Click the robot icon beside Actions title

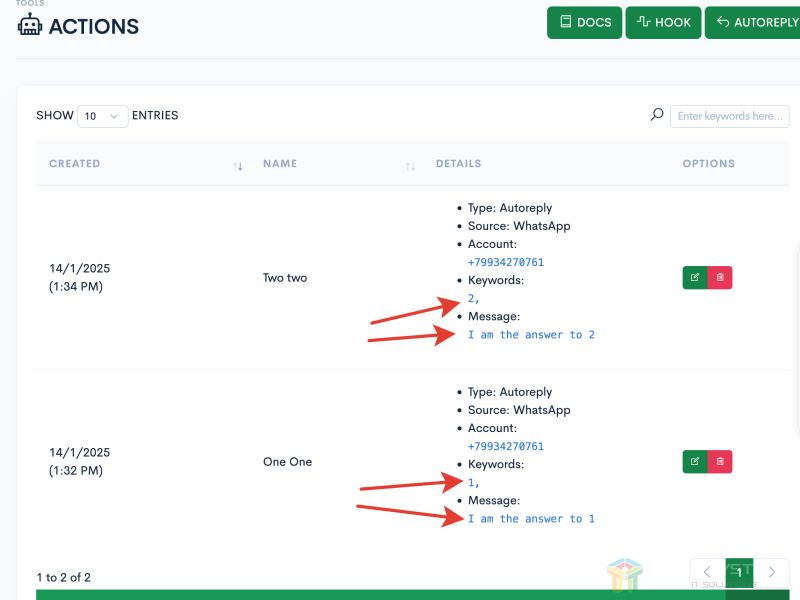point(30,26)
